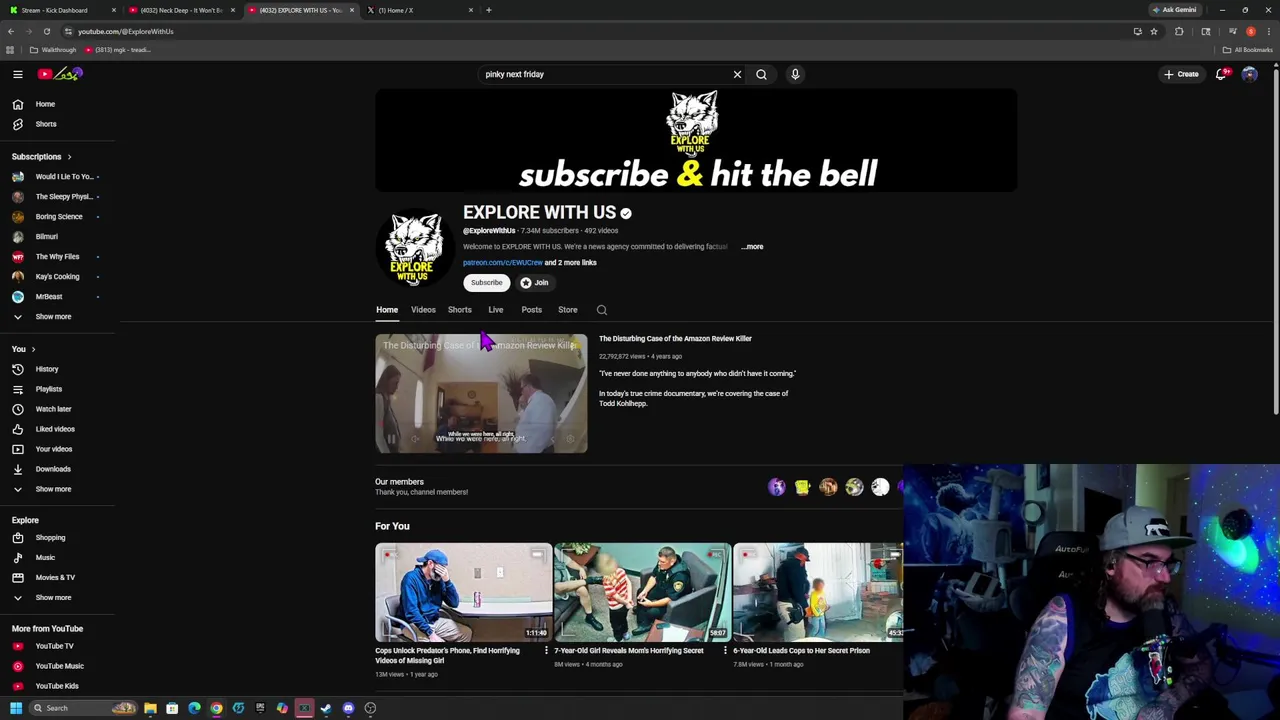Go to the YouTube logo home
The image size is (1280, 720).
tap(60, 74)
